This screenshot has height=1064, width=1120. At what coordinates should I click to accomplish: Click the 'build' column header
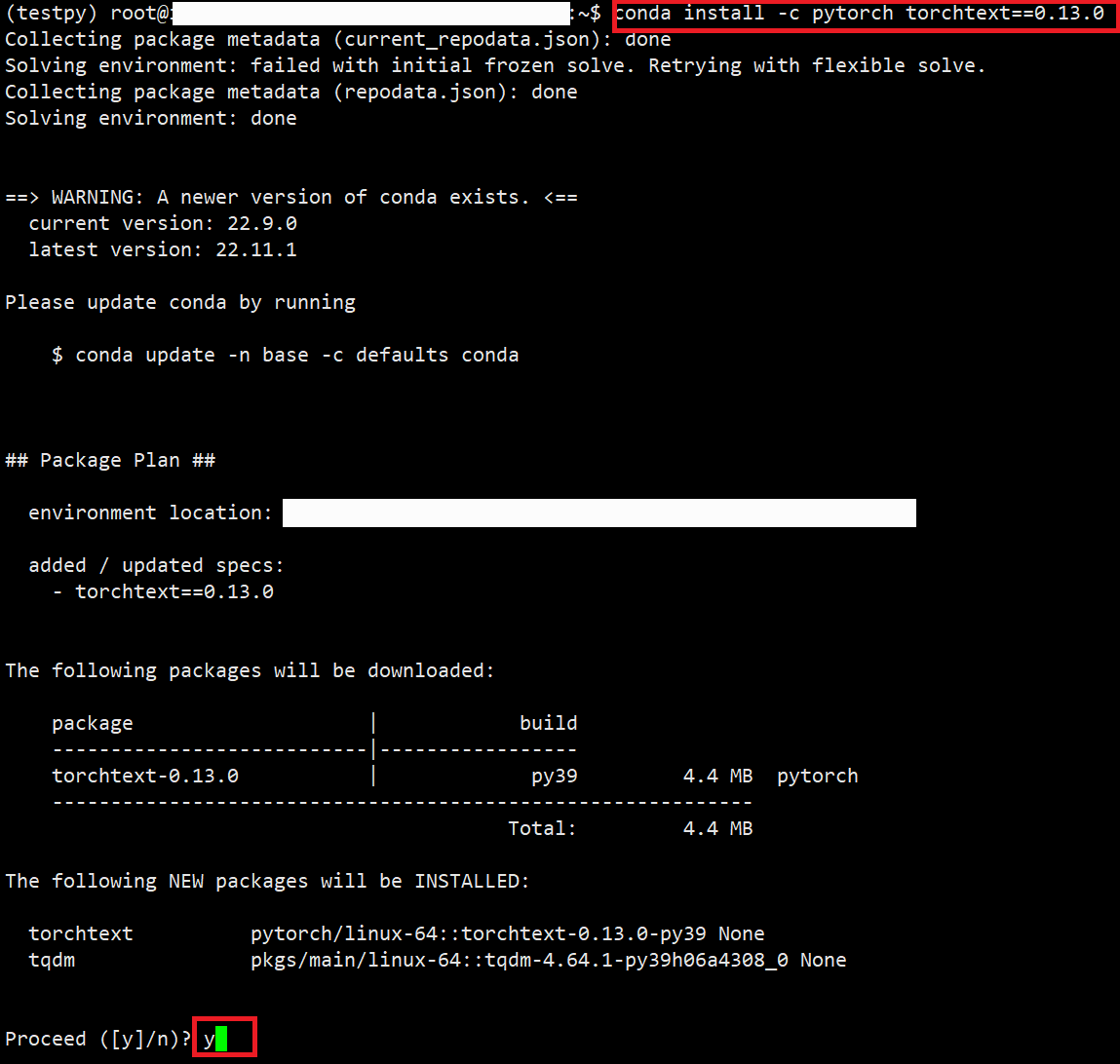coord(549,723)
